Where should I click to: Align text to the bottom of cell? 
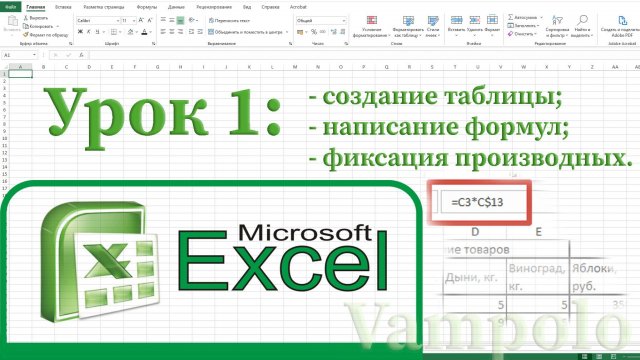[x=180, y=20]
